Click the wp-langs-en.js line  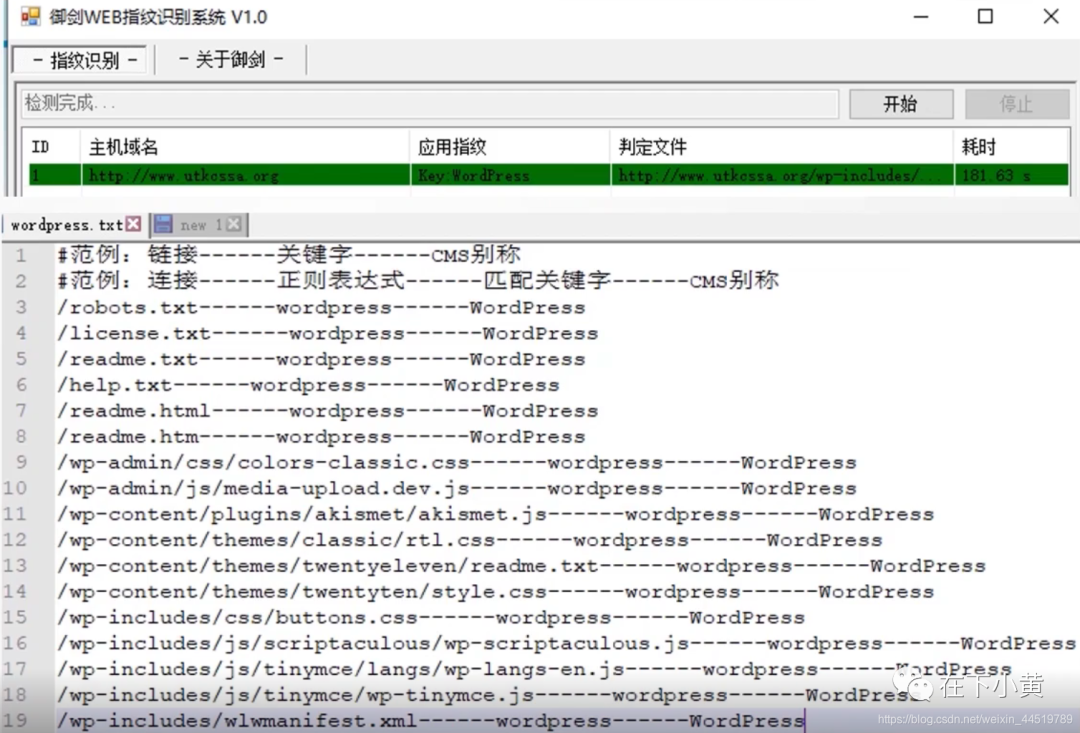pos(534,669)
